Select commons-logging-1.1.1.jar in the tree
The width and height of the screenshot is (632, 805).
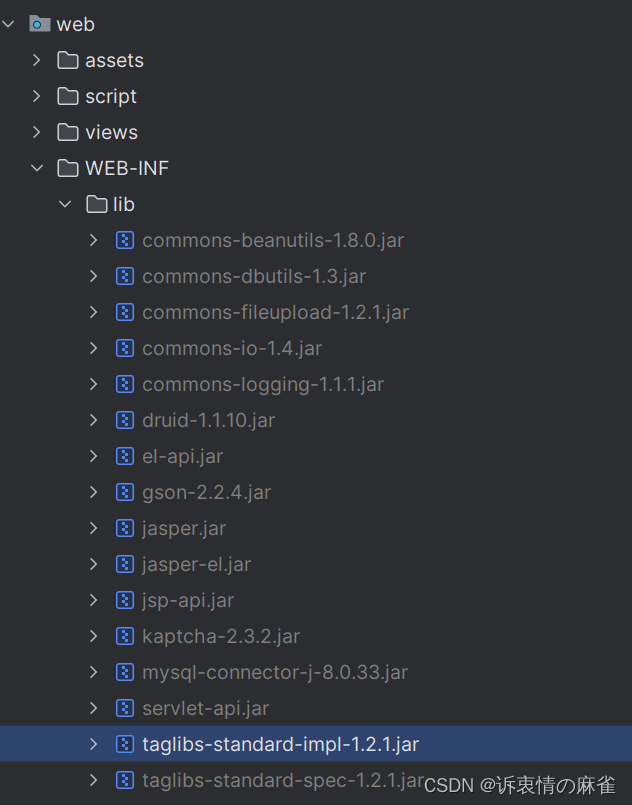pyautogui.click(x=263, y=384)
